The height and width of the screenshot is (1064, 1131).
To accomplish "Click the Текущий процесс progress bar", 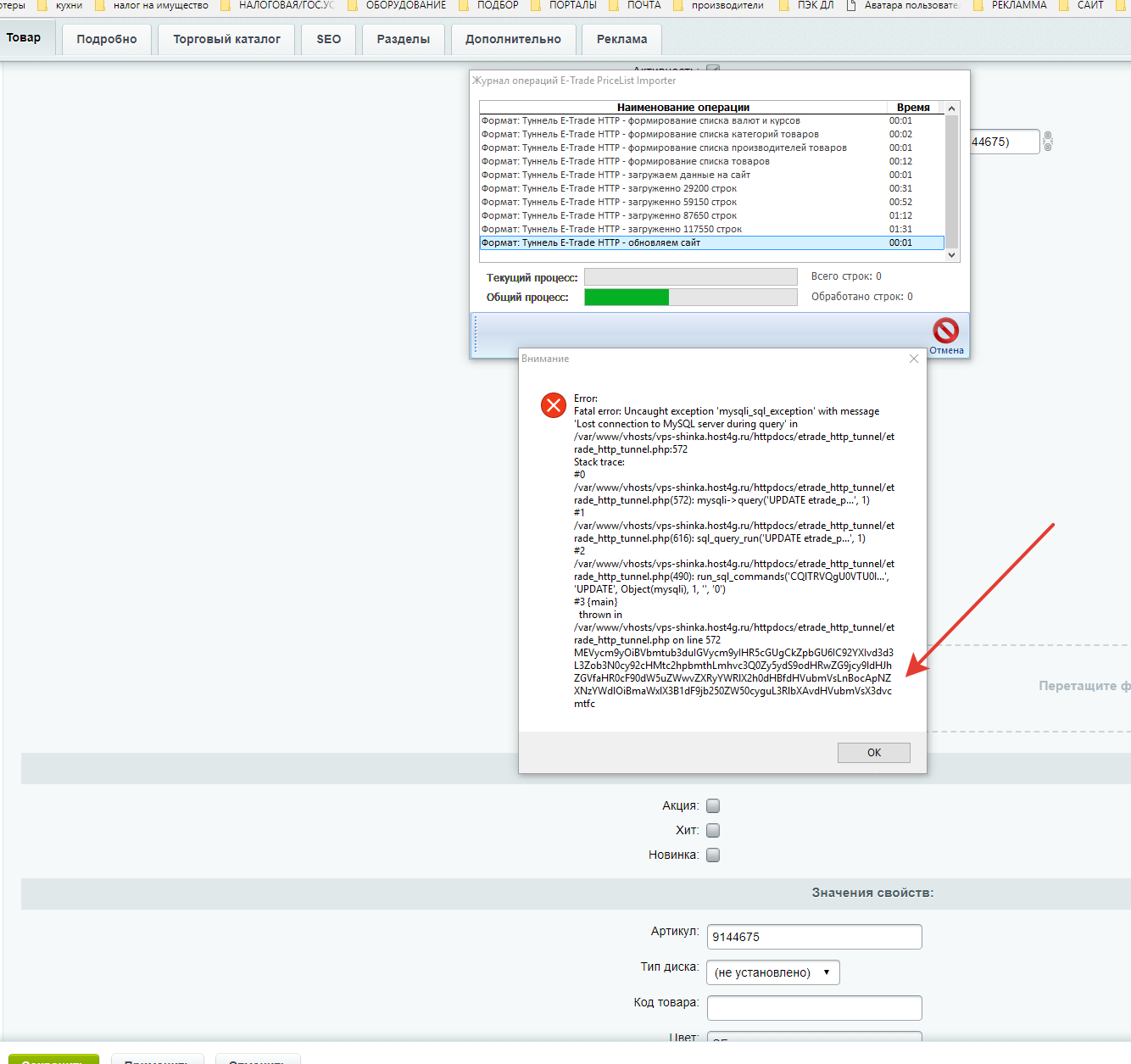I will tap(691, 277).
